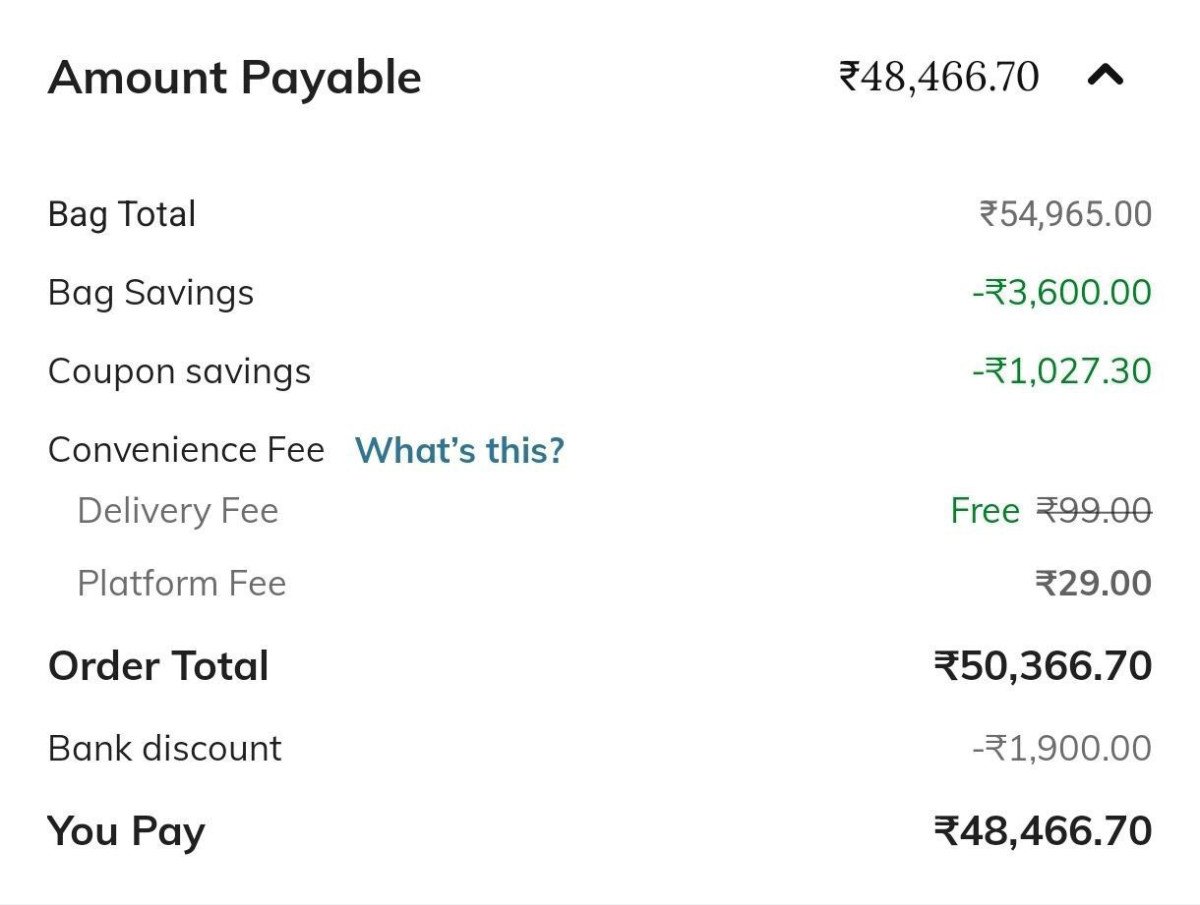
Task: Click the ₹50,366.70 order total value
Action: click(1043, 666)
